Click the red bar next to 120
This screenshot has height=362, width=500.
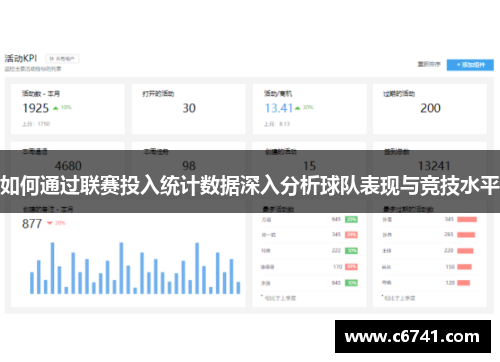pos(464,283)
